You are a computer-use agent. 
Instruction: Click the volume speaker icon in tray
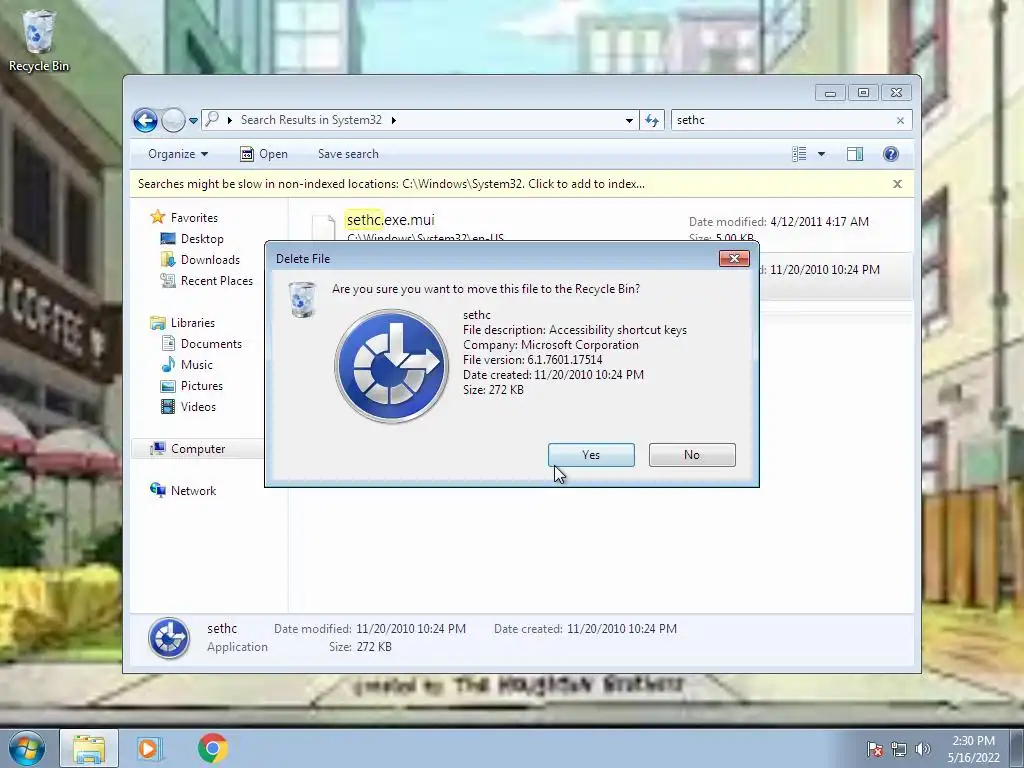(923, 749)
